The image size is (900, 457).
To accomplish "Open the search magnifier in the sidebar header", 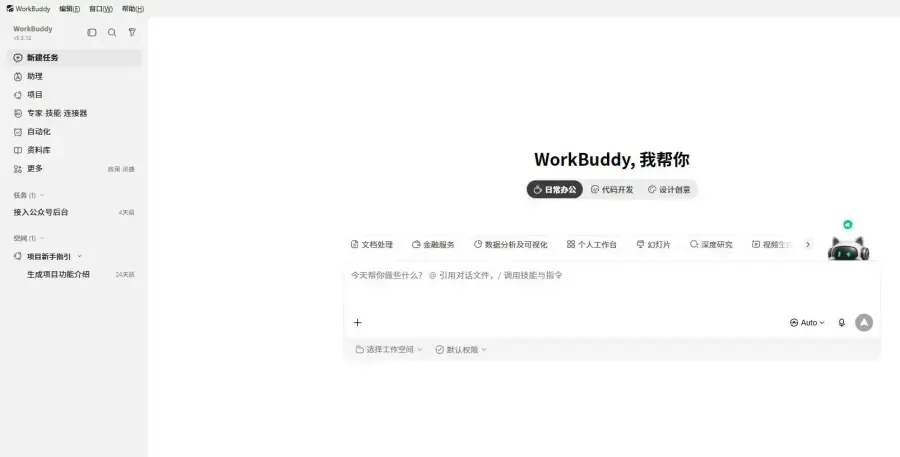I will (x=112, y=33).
